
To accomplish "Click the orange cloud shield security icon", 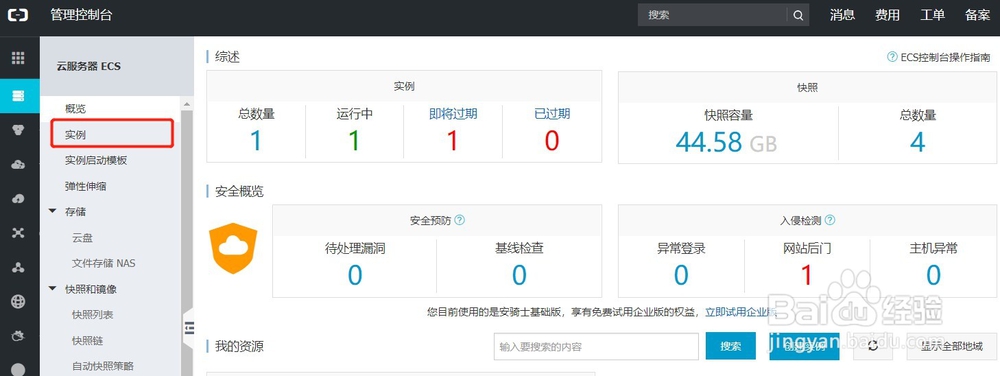I will [233, 248].
